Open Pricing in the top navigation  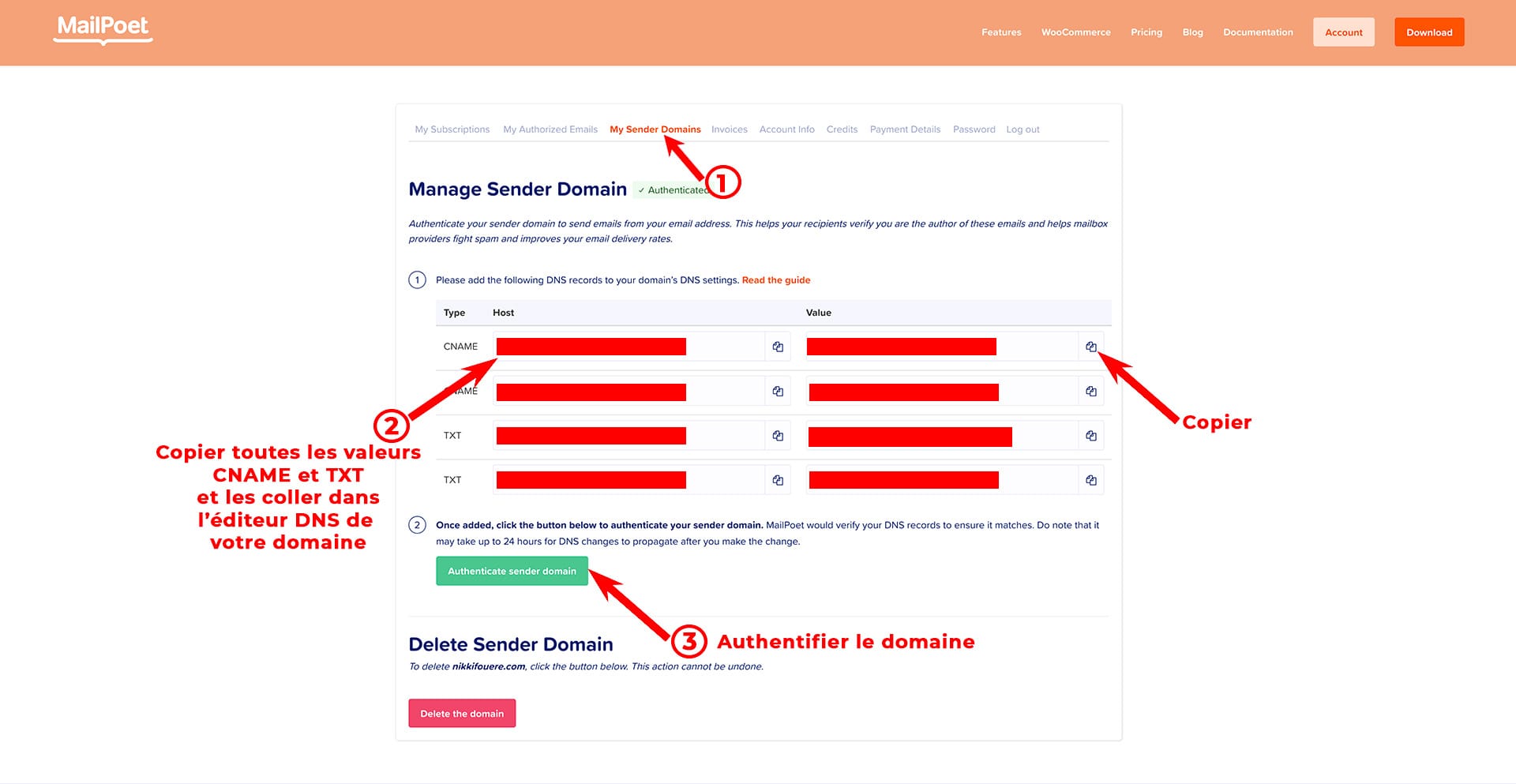pyautogui.click(x=1146, y=32)
